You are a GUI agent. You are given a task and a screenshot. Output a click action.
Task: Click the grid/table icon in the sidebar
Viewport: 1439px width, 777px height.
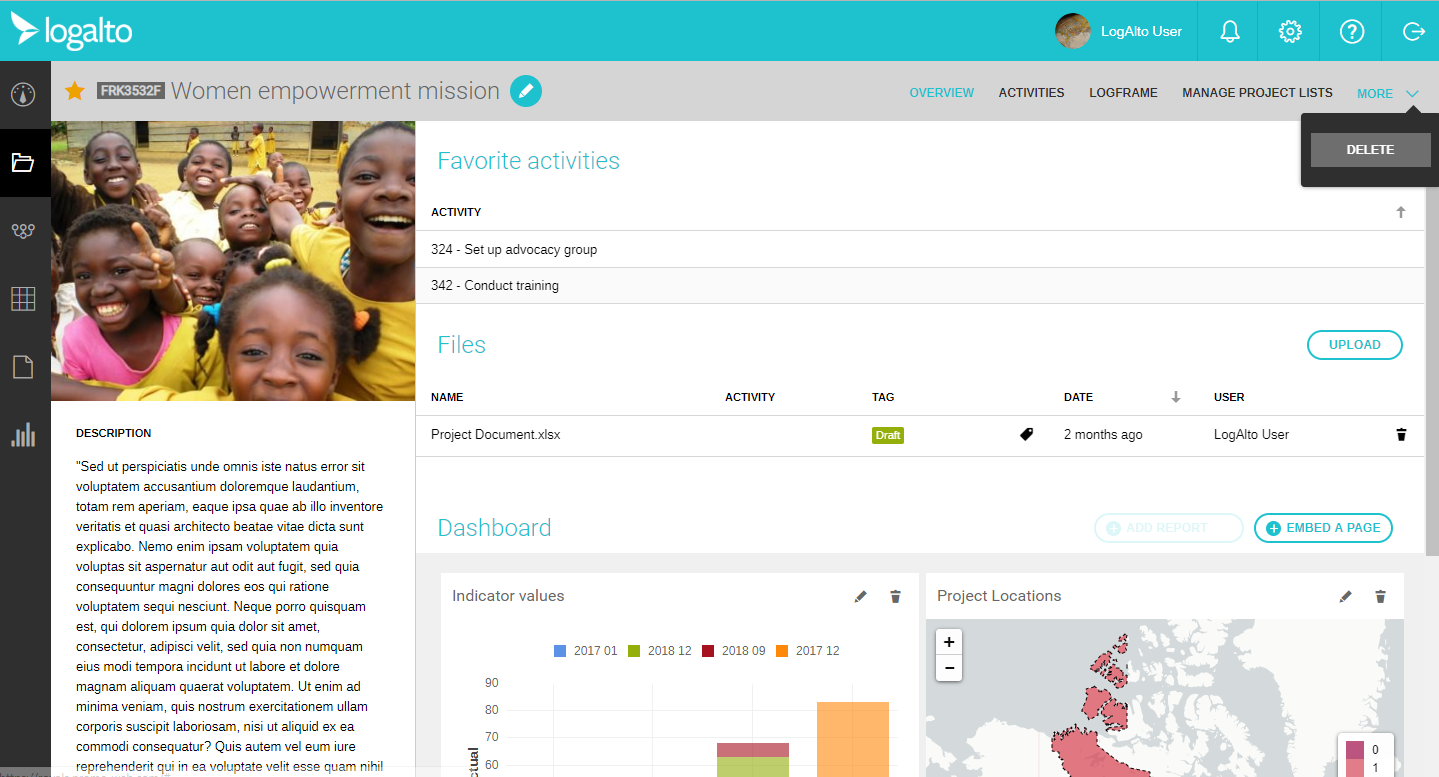pos(23,298)
